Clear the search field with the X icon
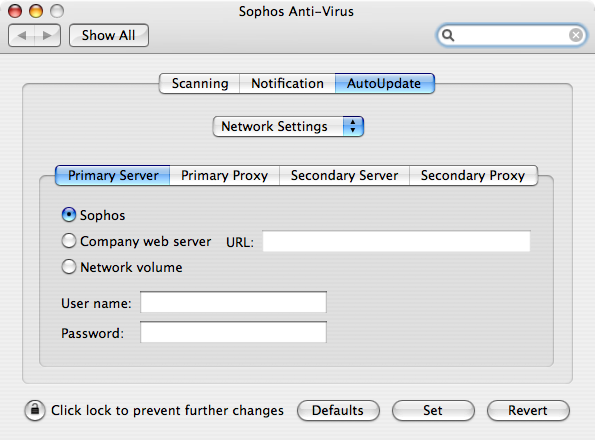 pos(576,35)
